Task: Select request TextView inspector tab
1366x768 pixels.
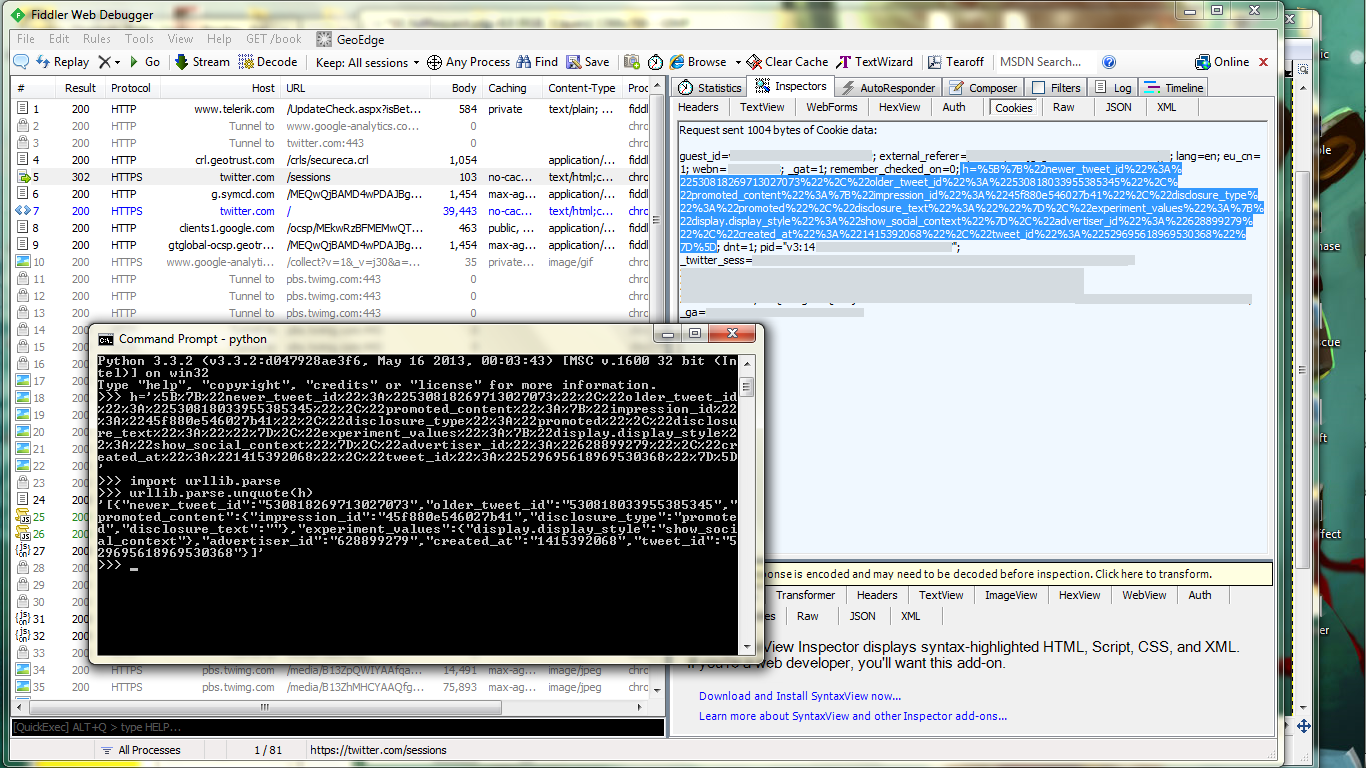Action: (762, 107)
